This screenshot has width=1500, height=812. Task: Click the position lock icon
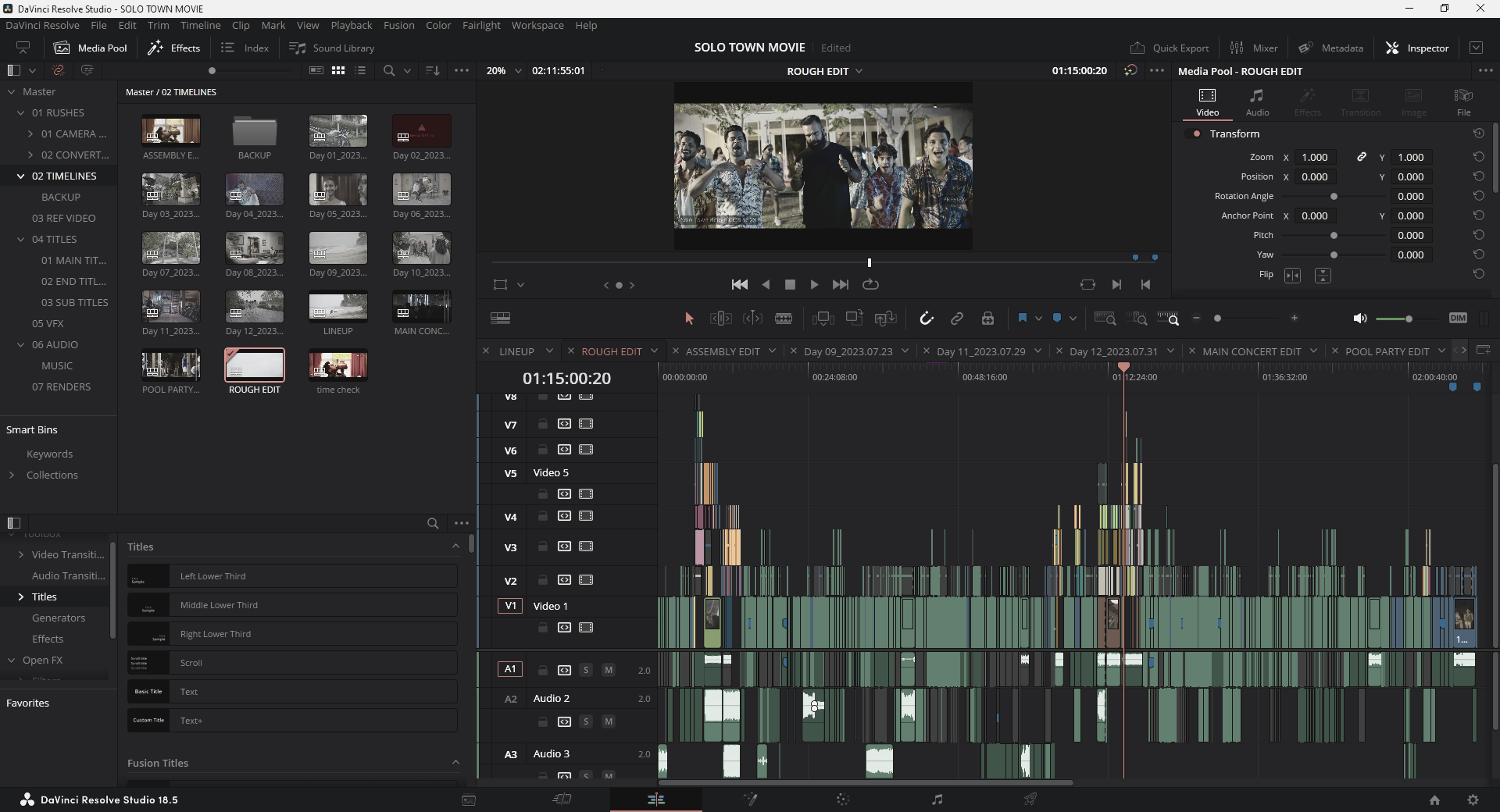click(x=987, y=319)
